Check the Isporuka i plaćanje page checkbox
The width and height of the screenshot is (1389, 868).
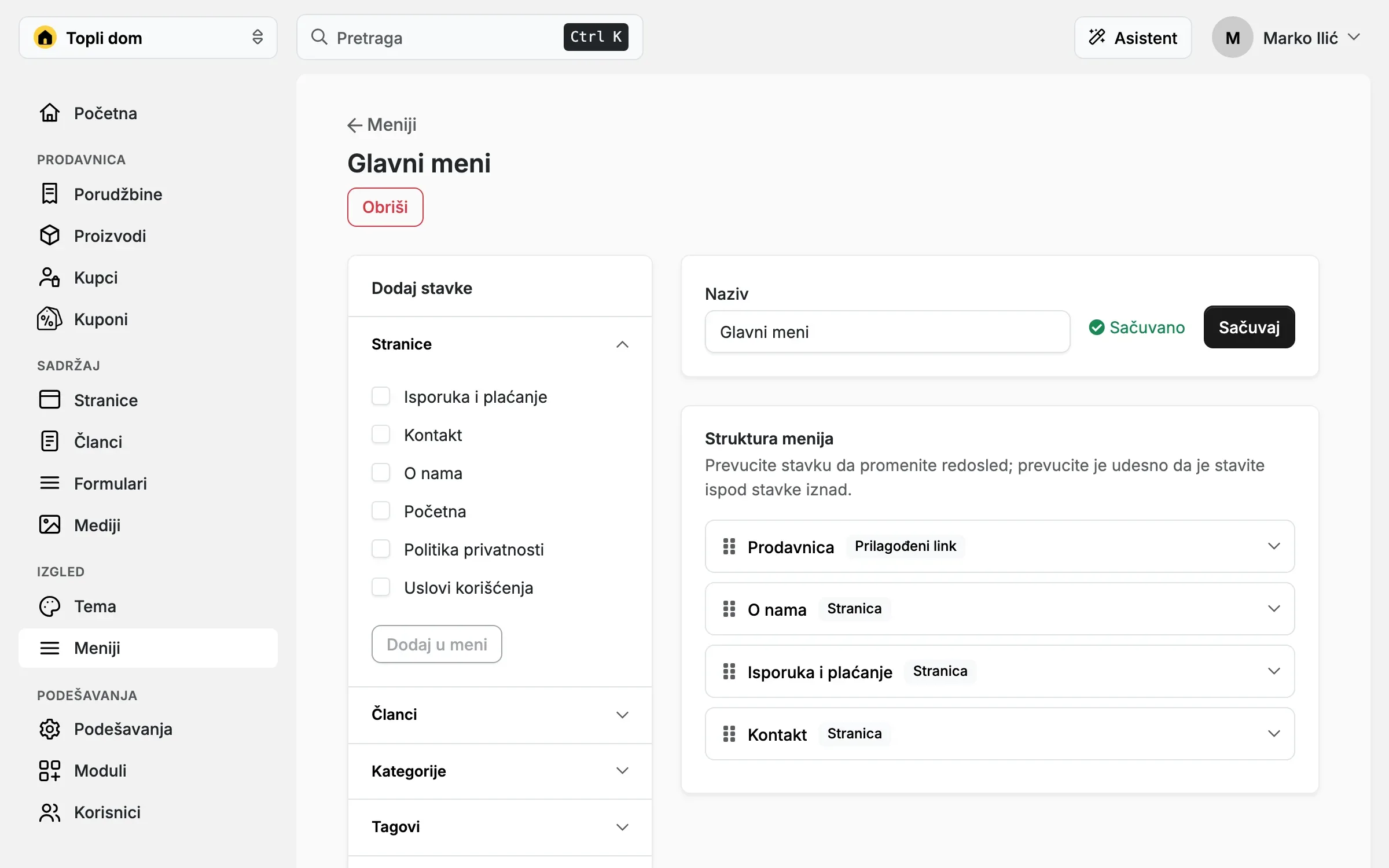tap(381, 396)
